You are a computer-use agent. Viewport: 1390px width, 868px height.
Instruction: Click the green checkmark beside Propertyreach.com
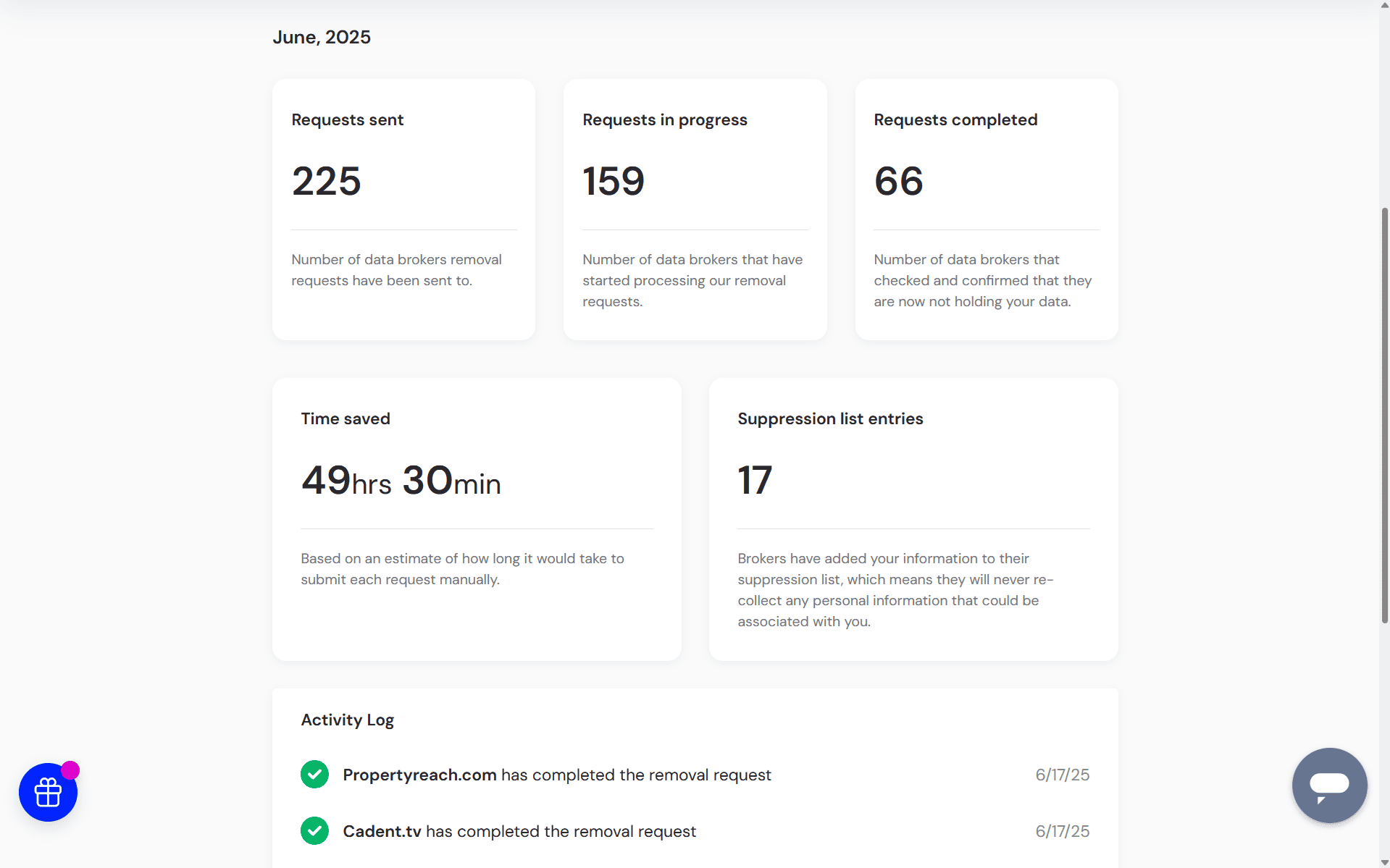(x=314, y=774)
